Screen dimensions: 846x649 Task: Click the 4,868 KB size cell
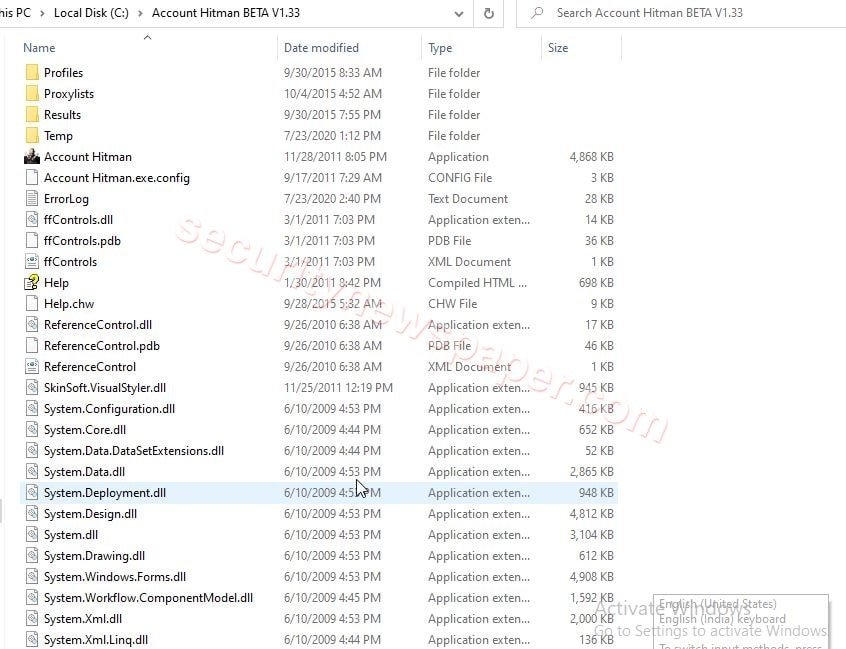[591, 157]
